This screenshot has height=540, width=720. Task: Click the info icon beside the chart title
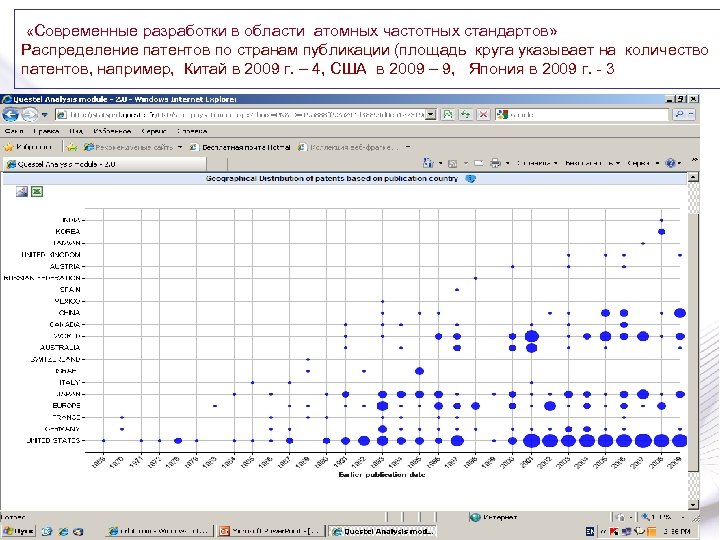point(470,179)
